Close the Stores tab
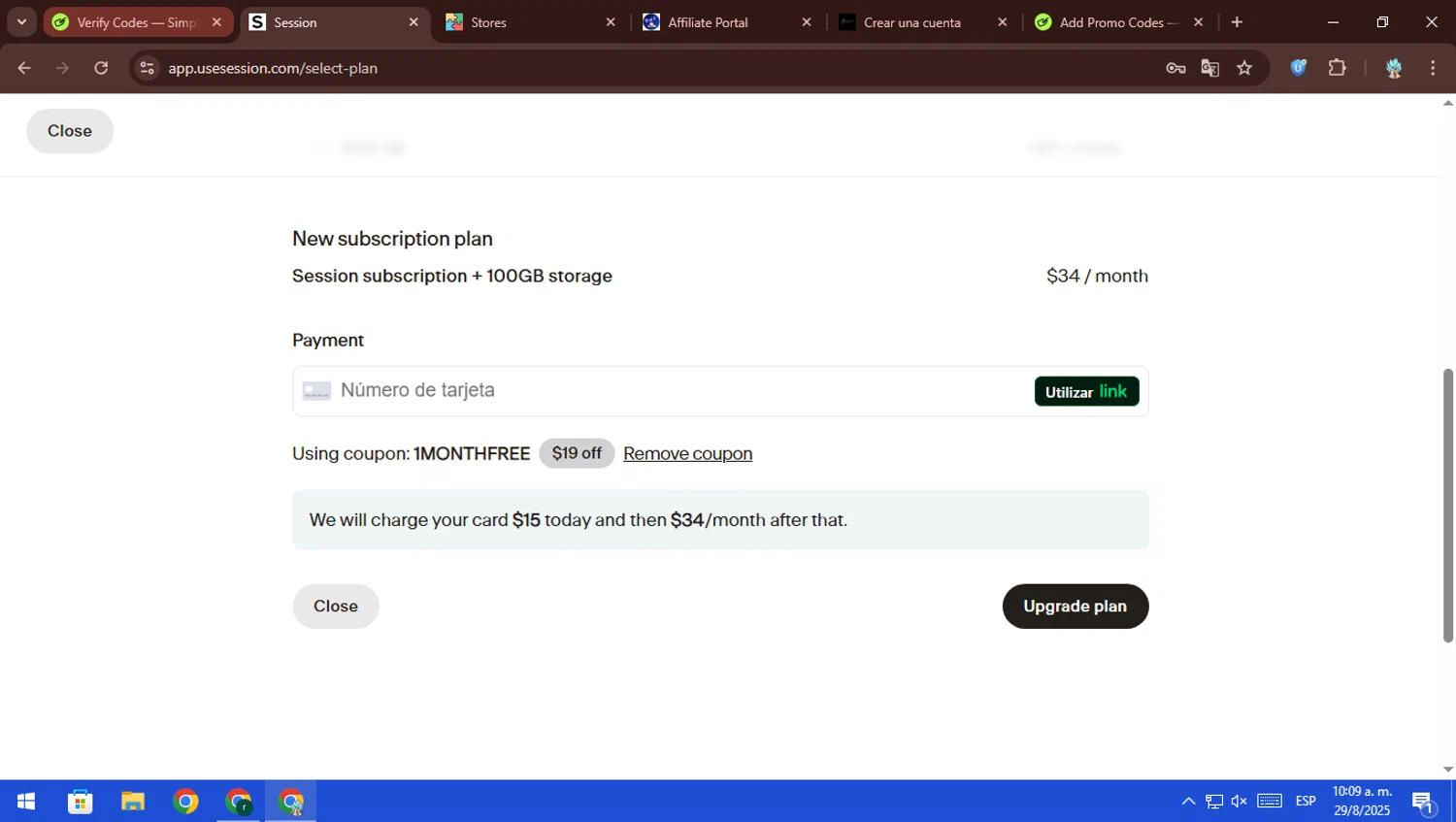Viewport: 1456px width, 822px height. [611, 22]
